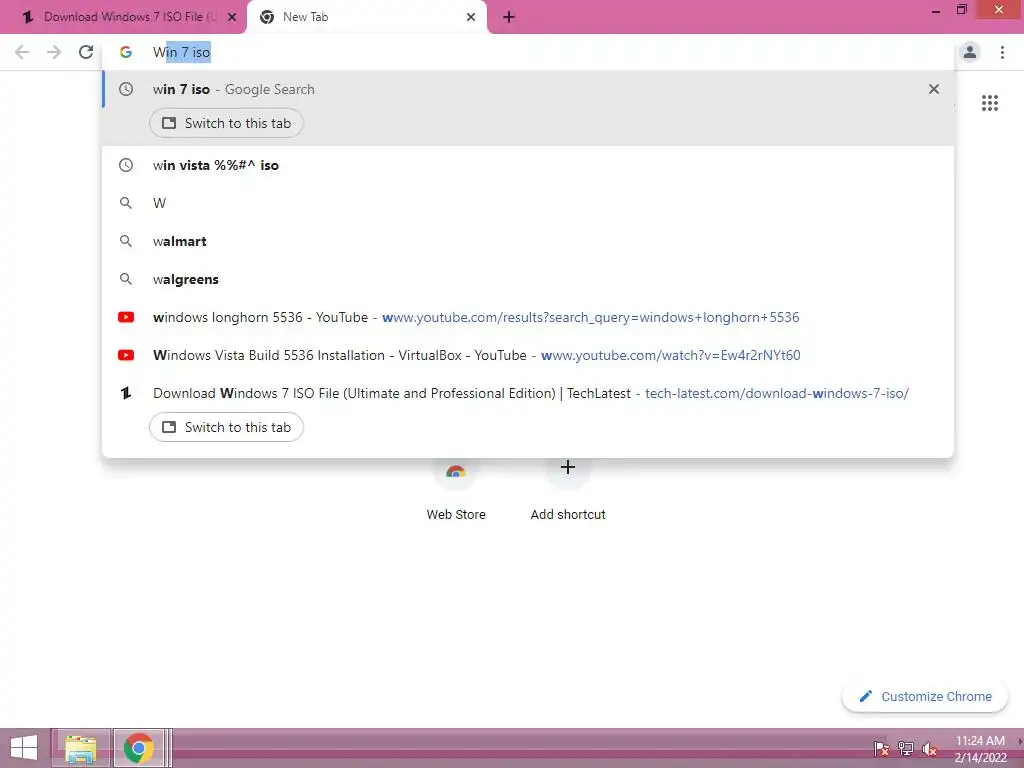Open windows longhorn 5536 YouTube result
Image resolution: width=1024 pixels, height=768 pixels.
click(x=528, y=317)
